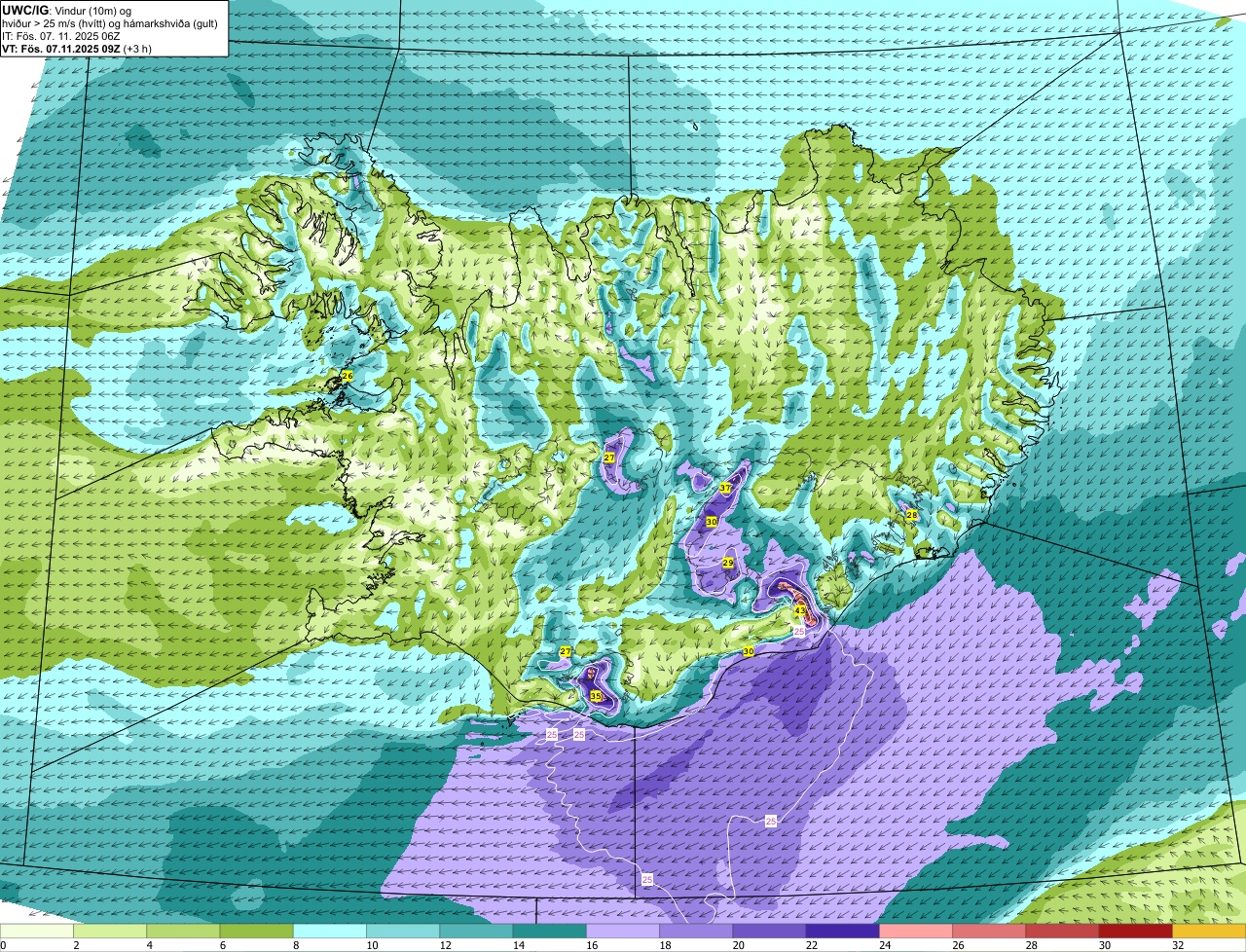
Task: Select the legend scale value '4'
Action: click(148, 945)
